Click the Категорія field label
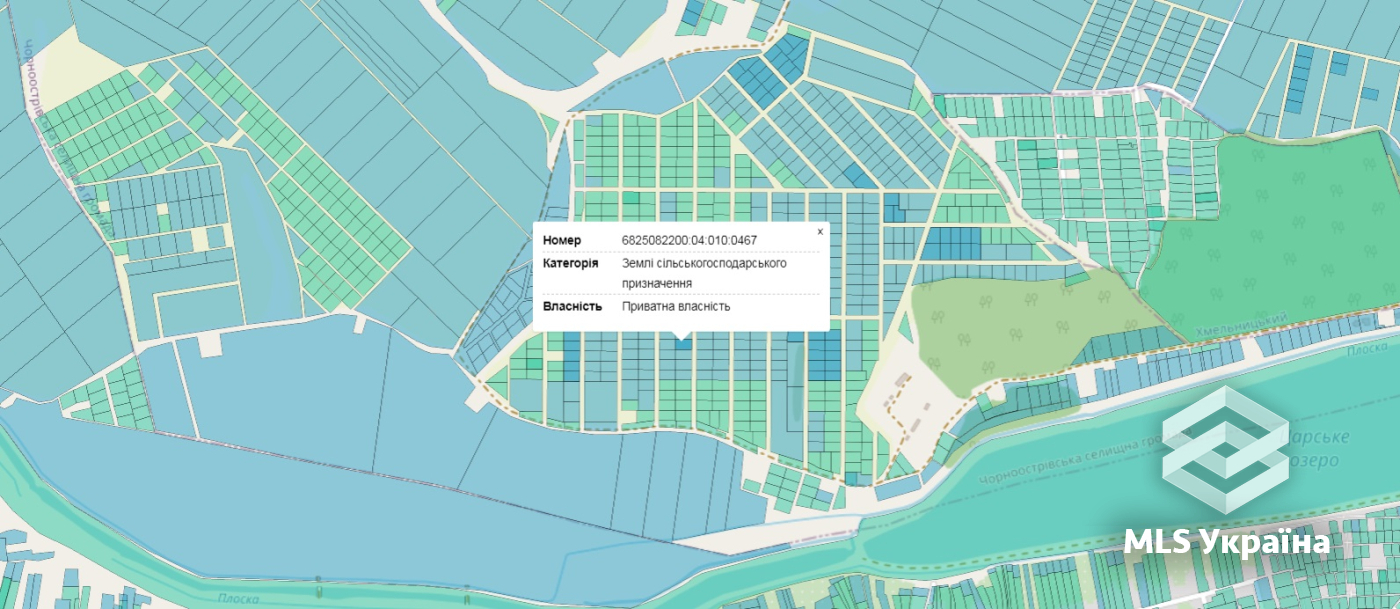This screenshot has width=1400, height=609. pyautogui.click(x=571, y=263)
